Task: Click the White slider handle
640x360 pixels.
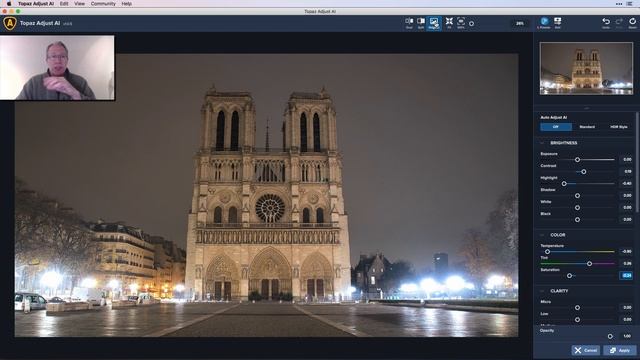Action: pos(577,208)
